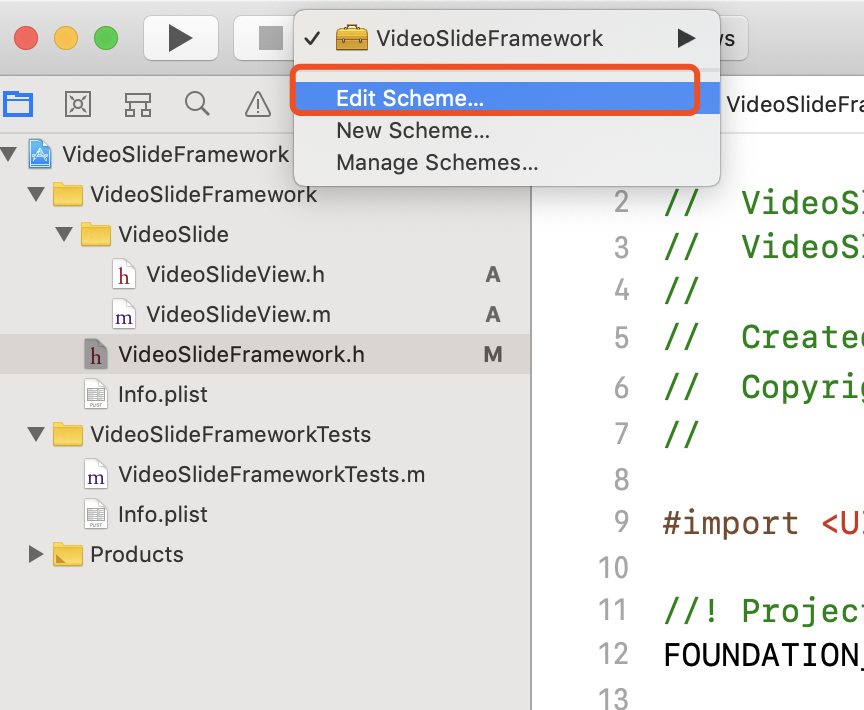Click the A status badge of VideoSlideView.m
864x710 pixels.
pyautogui.click(x=493, y=315)
